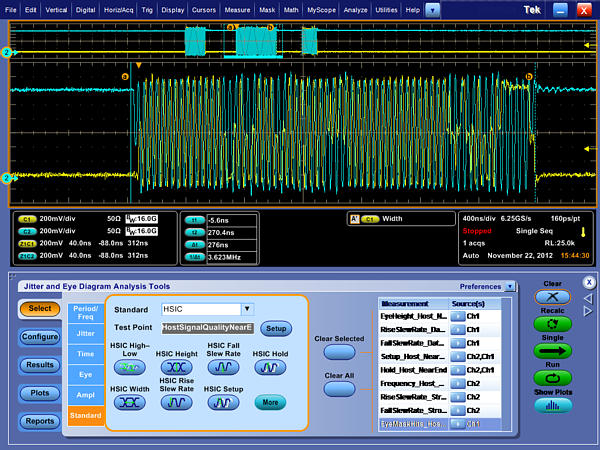Click the Clear Selected button
Image resolution: width=600 pixels, height=450 pixels.
point(338,352)
